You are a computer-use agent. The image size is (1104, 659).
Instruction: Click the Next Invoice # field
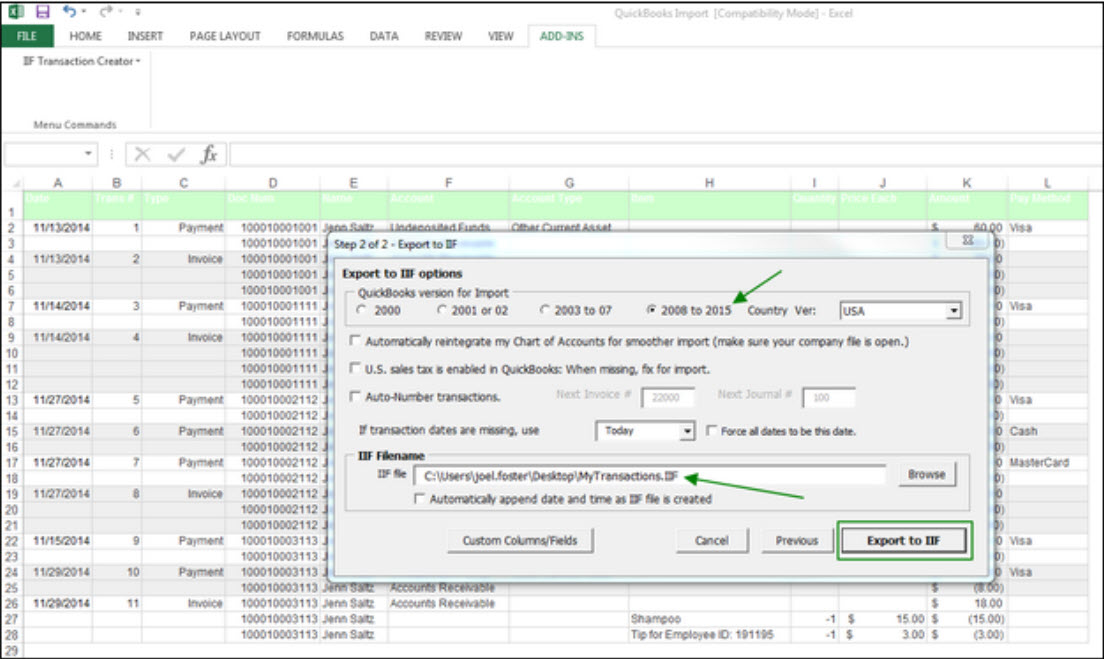point(667,397)
